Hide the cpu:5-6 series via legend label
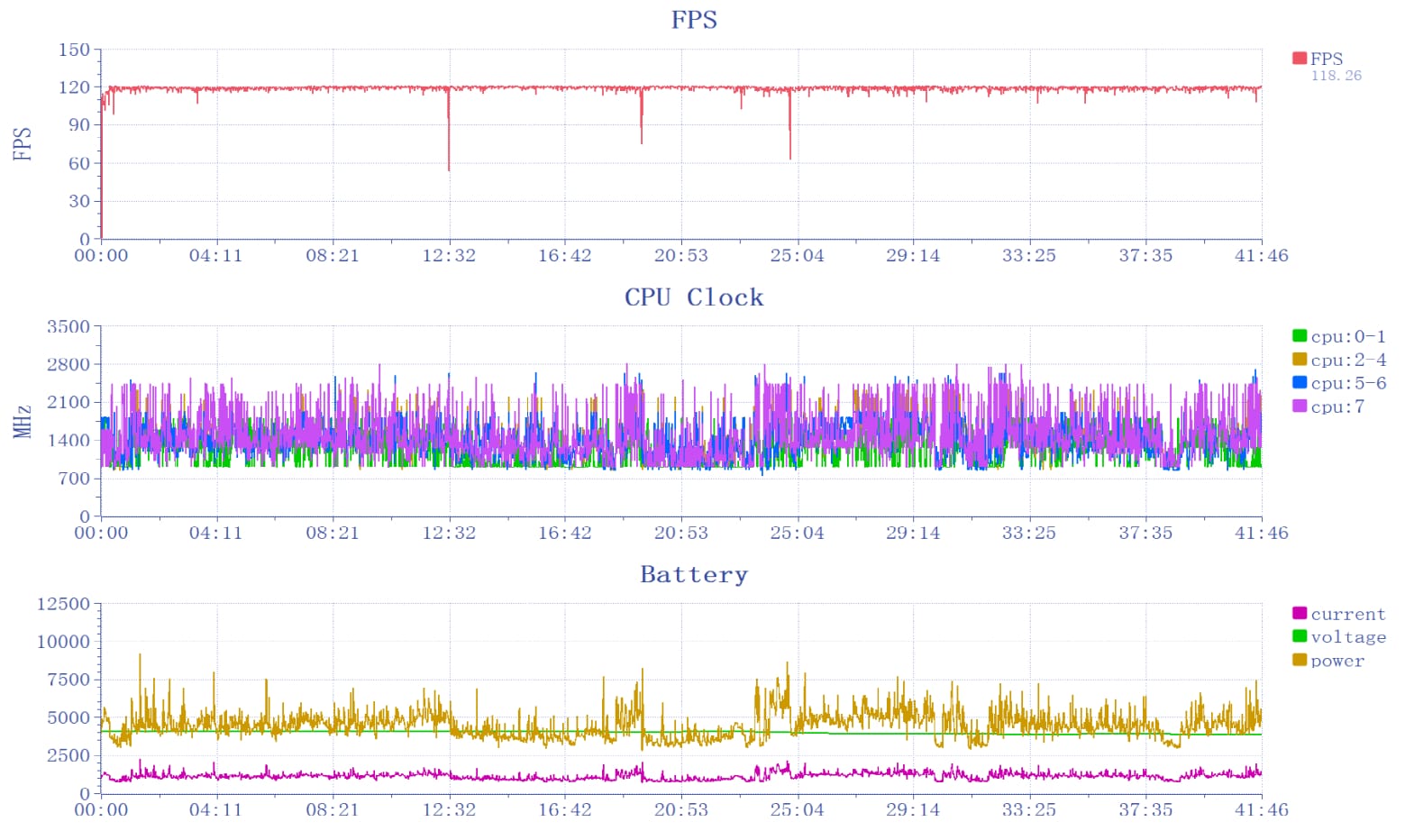 coord(1347,383)
